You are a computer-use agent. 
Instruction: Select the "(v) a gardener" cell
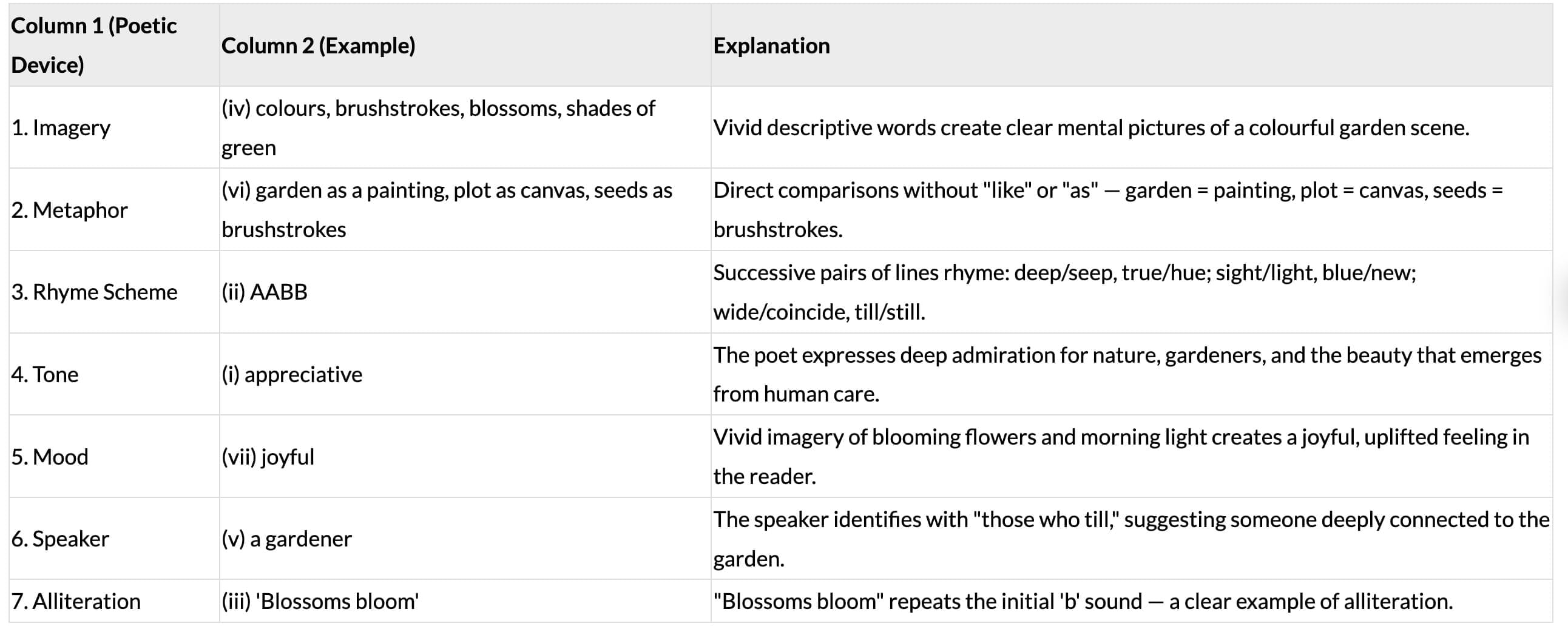[286, 539]
